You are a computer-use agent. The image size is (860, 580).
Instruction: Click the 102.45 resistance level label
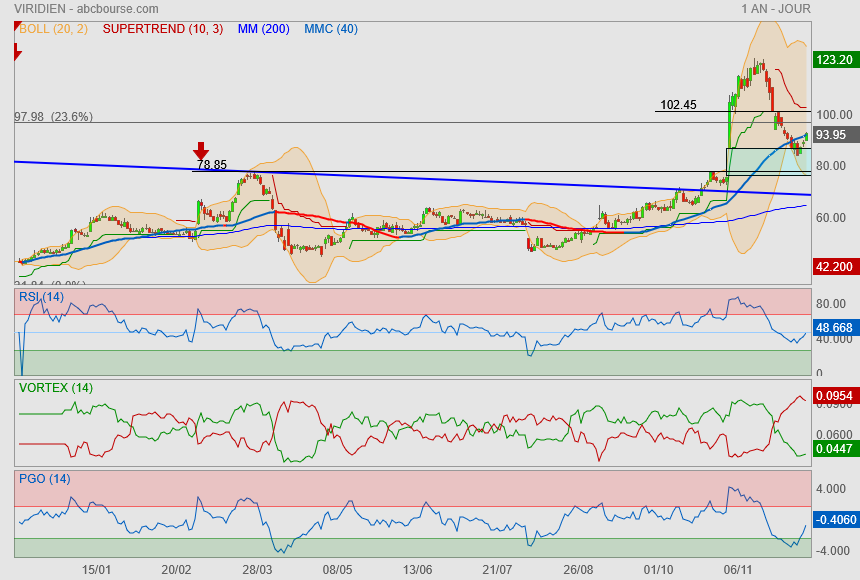click(x=678, y=105)
